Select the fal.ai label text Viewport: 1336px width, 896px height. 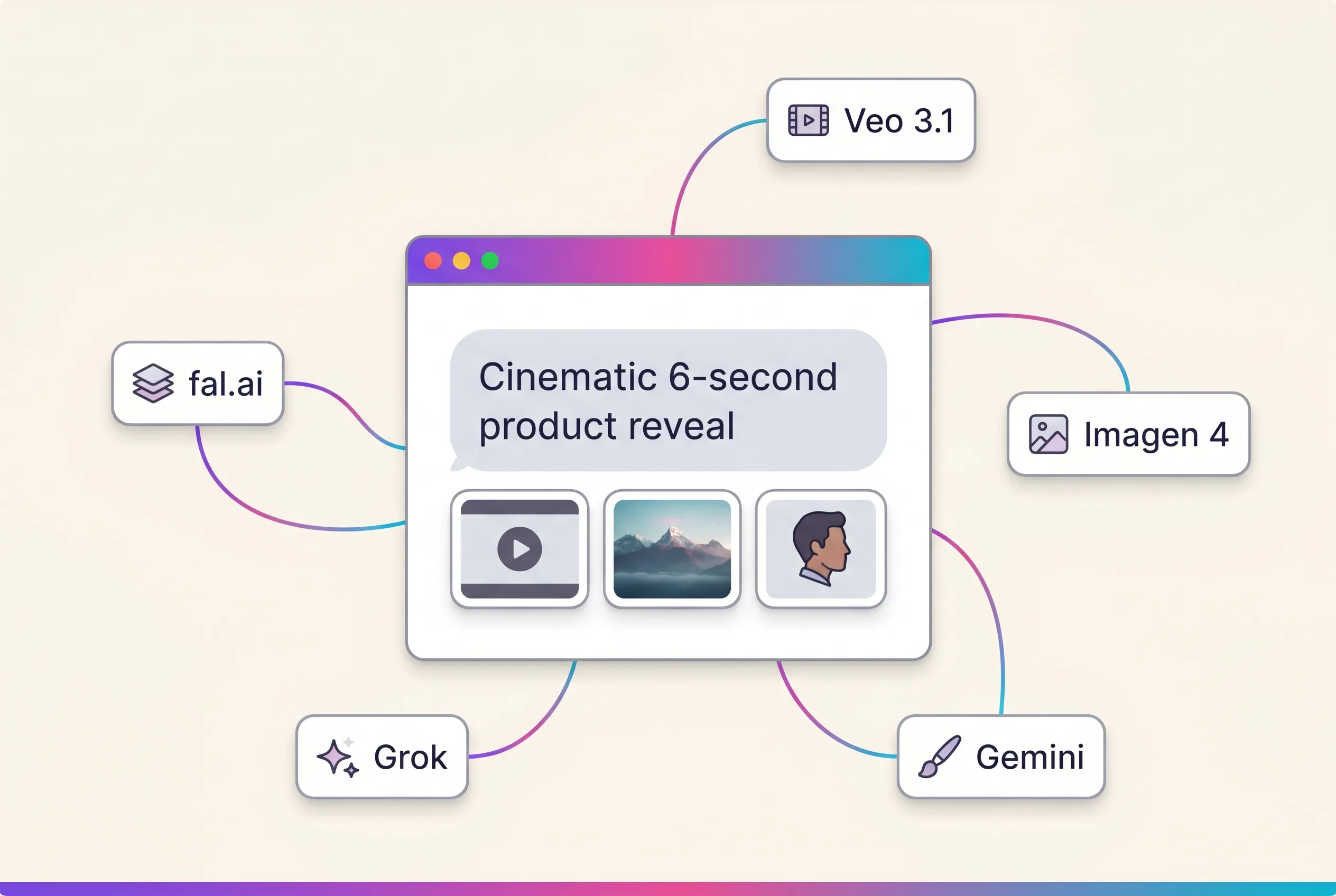[226, 383]
